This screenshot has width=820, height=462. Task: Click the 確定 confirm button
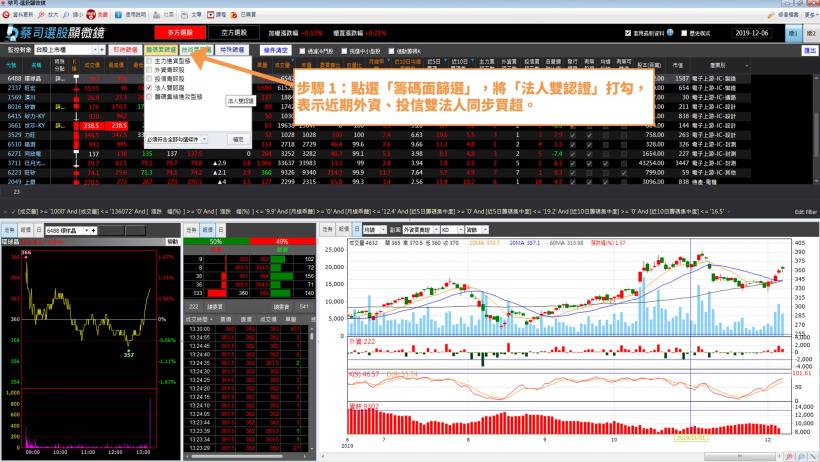click(237, 140)
